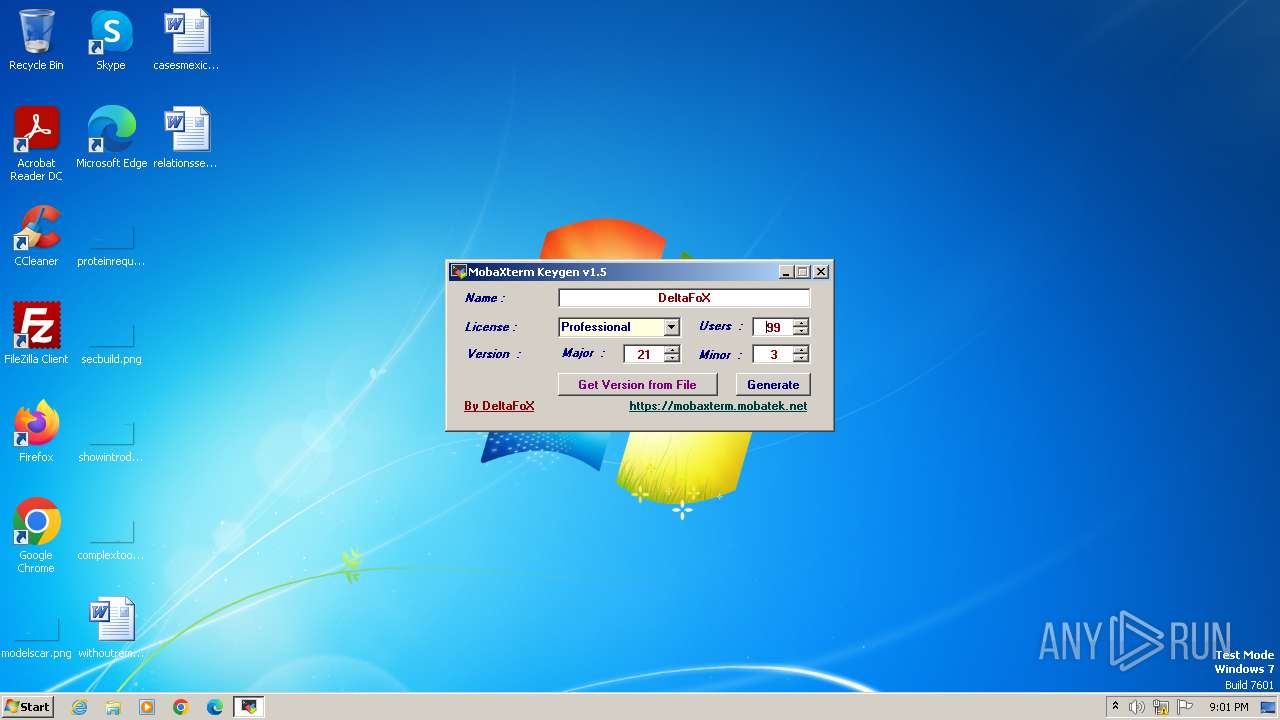
Task: Increase the Minor version stepper
Action: [x=801, y=350]
